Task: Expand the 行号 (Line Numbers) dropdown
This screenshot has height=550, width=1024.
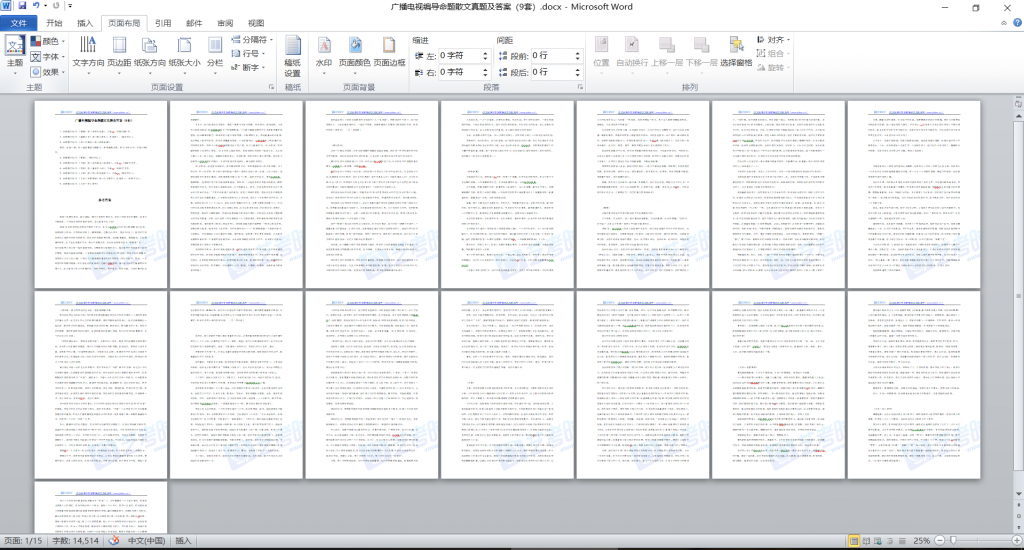Action: pyautogui.click(x=250, y=54)
